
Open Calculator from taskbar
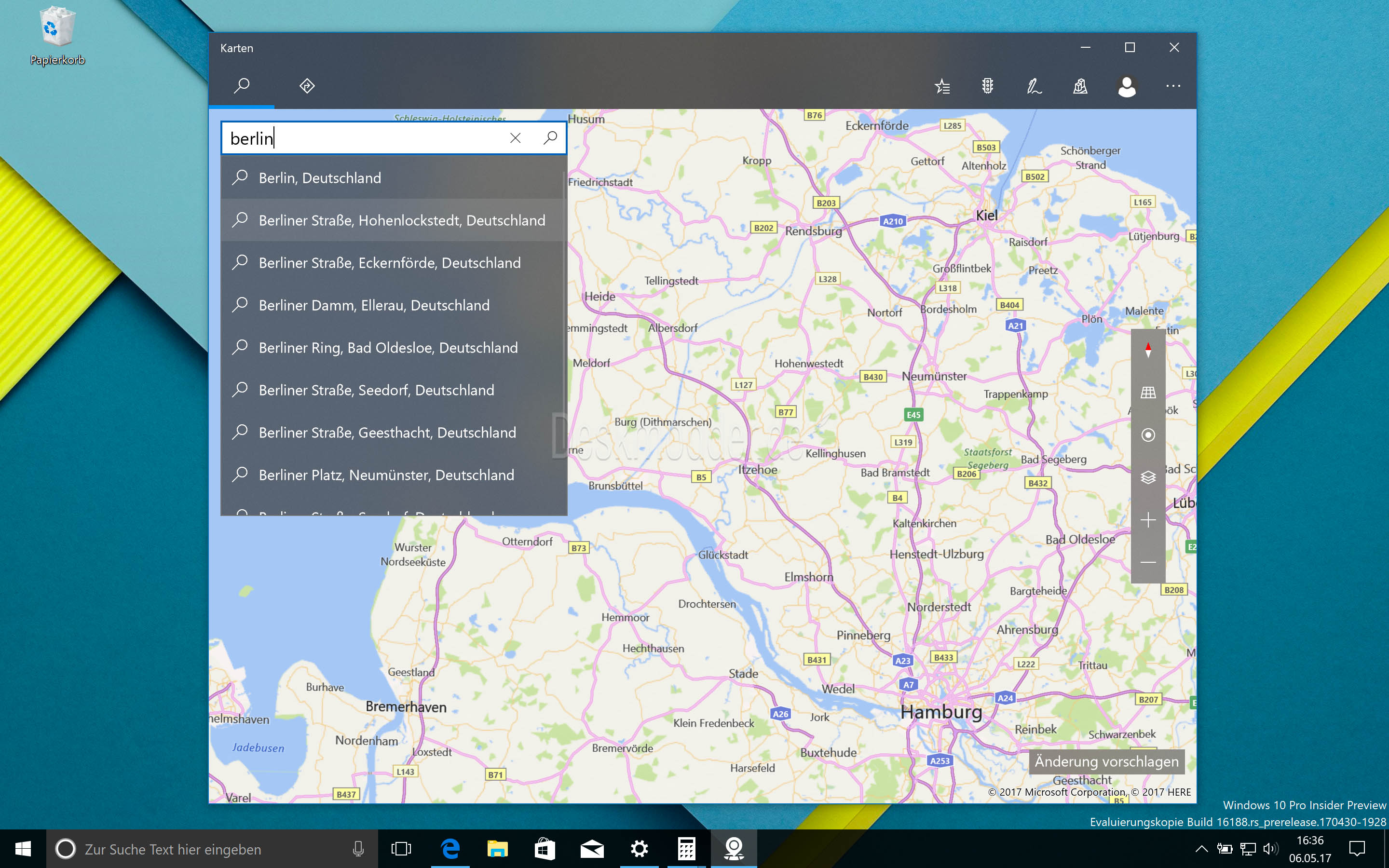pos(686,849)
